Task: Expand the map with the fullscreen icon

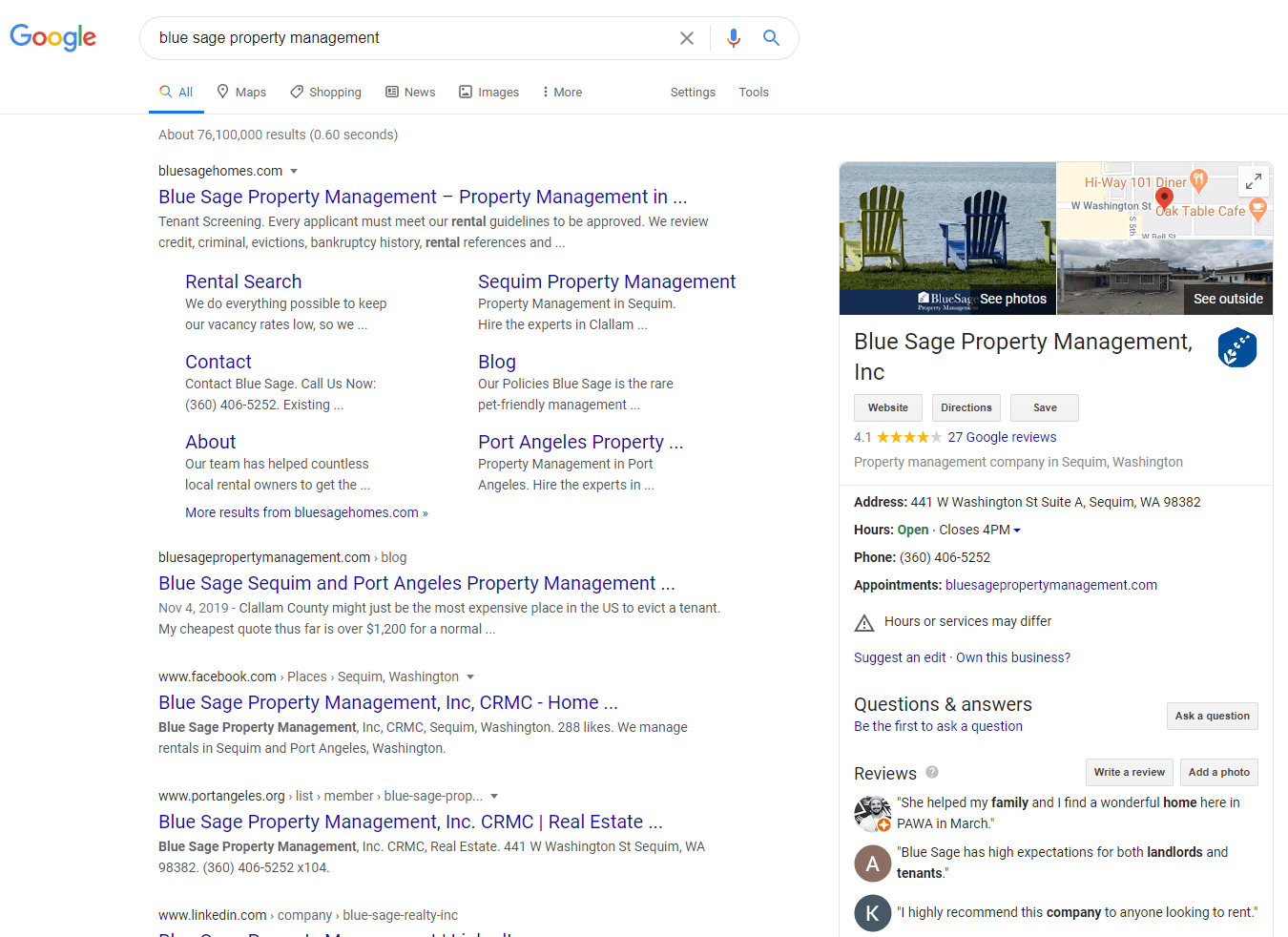Action: point(1254,180)
